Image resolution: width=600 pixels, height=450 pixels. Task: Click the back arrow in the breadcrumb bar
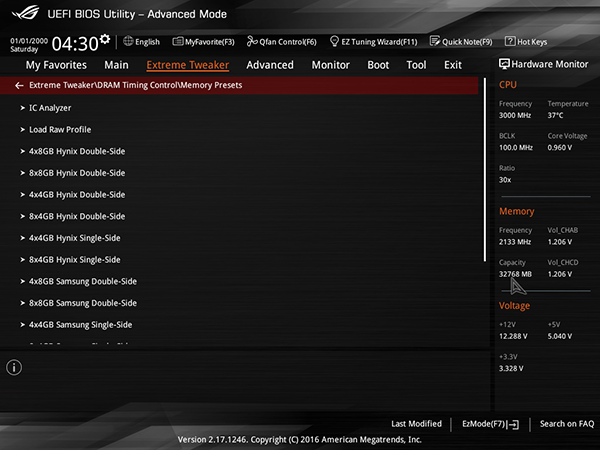(19, 85)
